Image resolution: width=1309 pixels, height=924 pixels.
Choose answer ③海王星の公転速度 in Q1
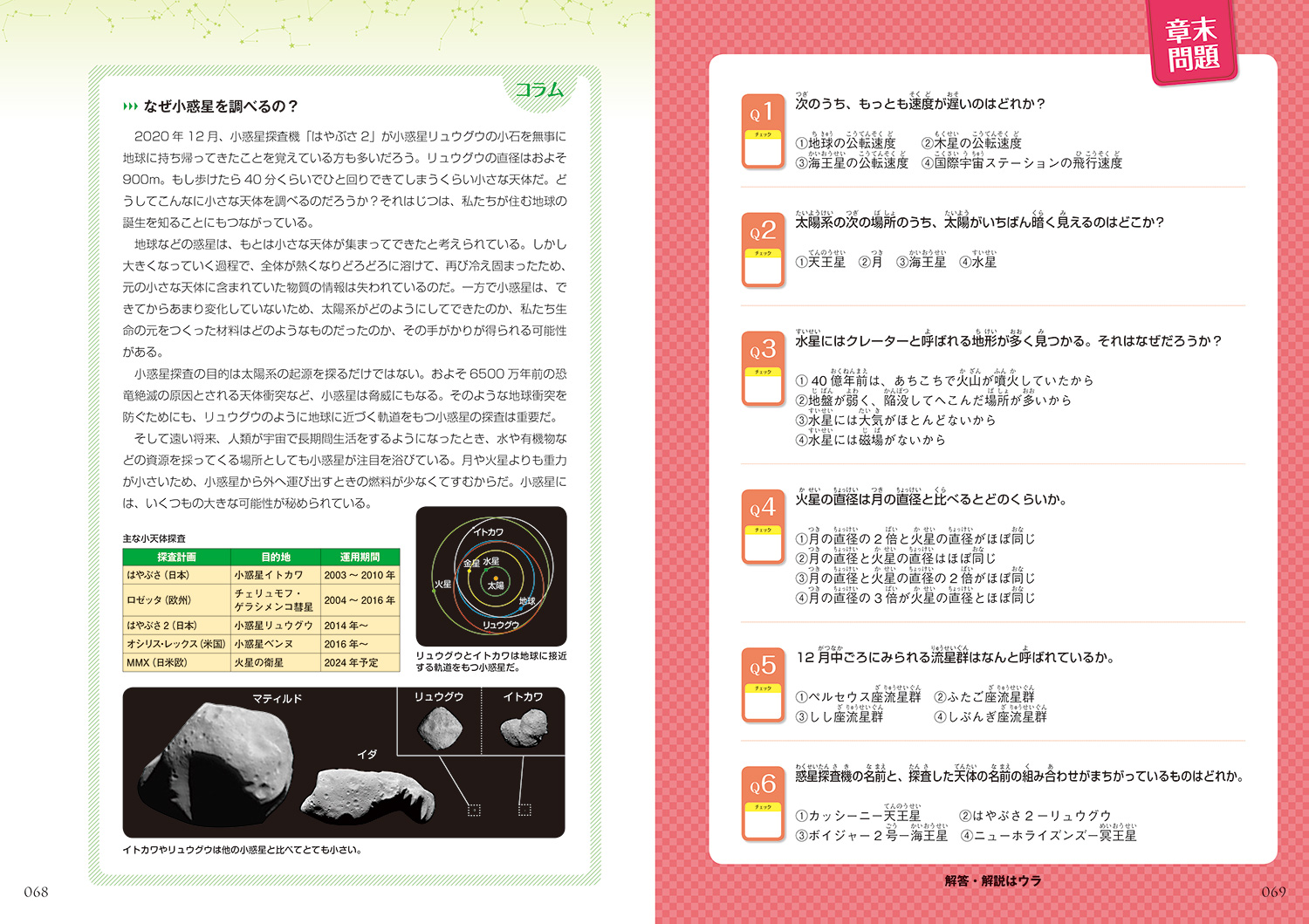pyautogui.click(x=852, y=162)
